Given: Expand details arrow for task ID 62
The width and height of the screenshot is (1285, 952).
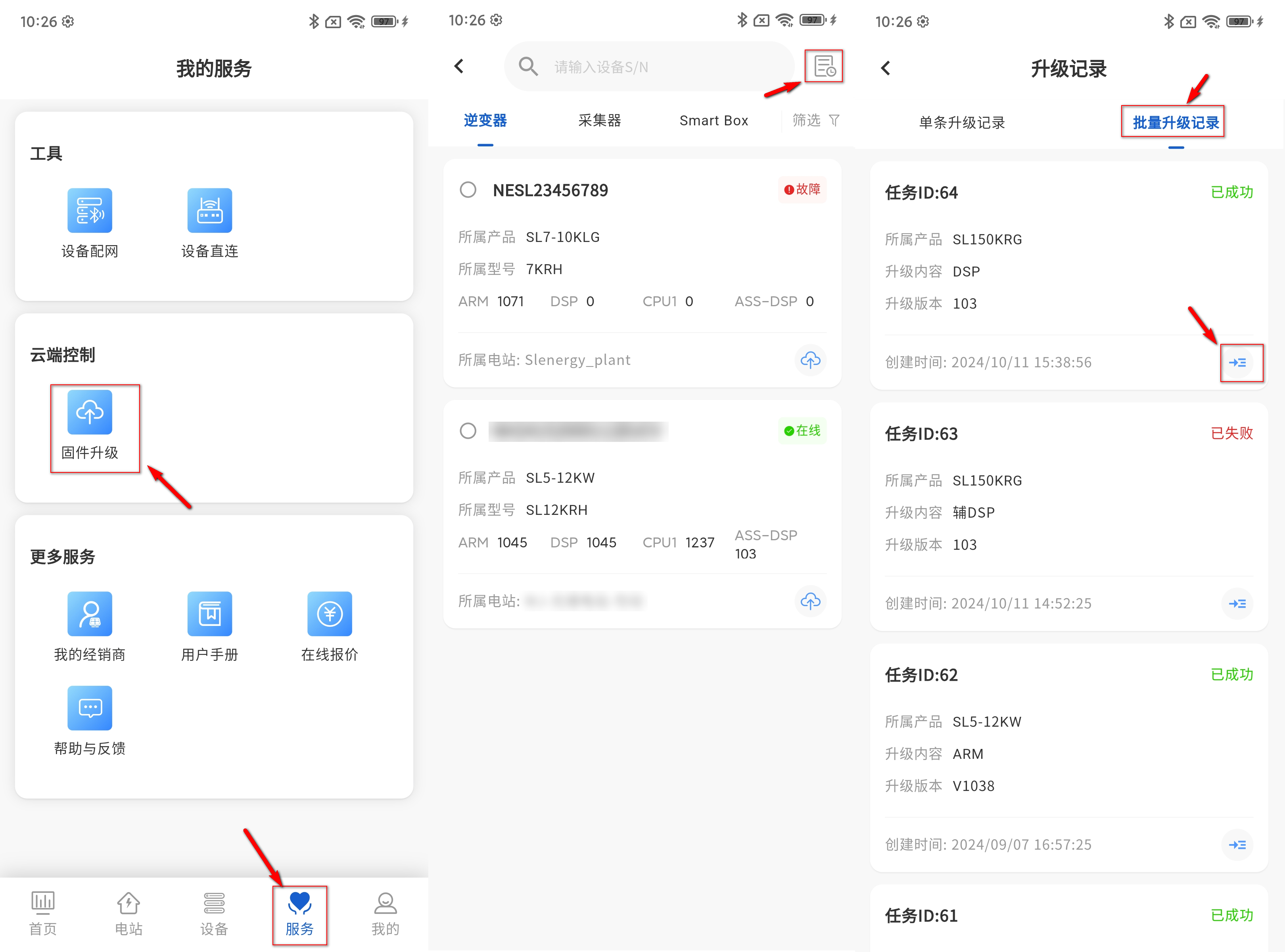Looking at the screenshot, I should (1237, 845).
